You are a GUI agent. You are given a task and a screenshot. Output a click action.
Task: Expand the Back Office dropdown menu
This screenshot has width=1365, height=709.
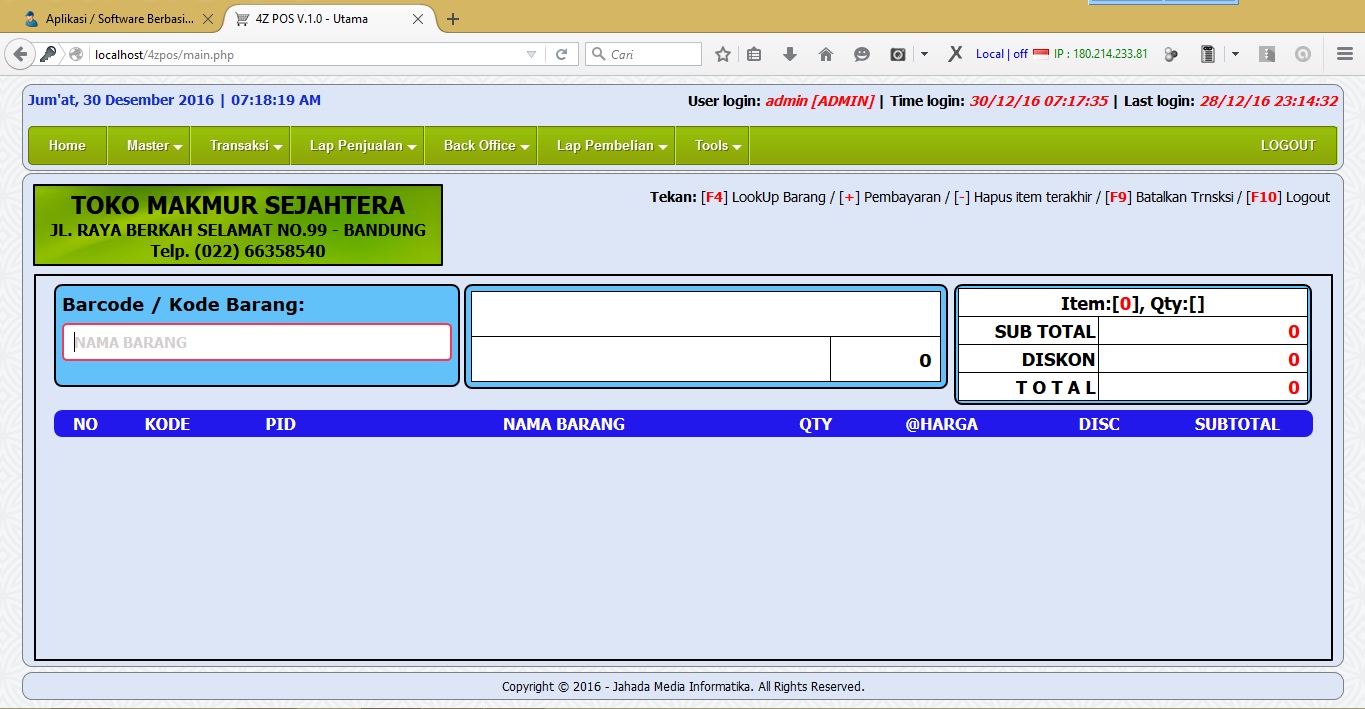(481, 146)
